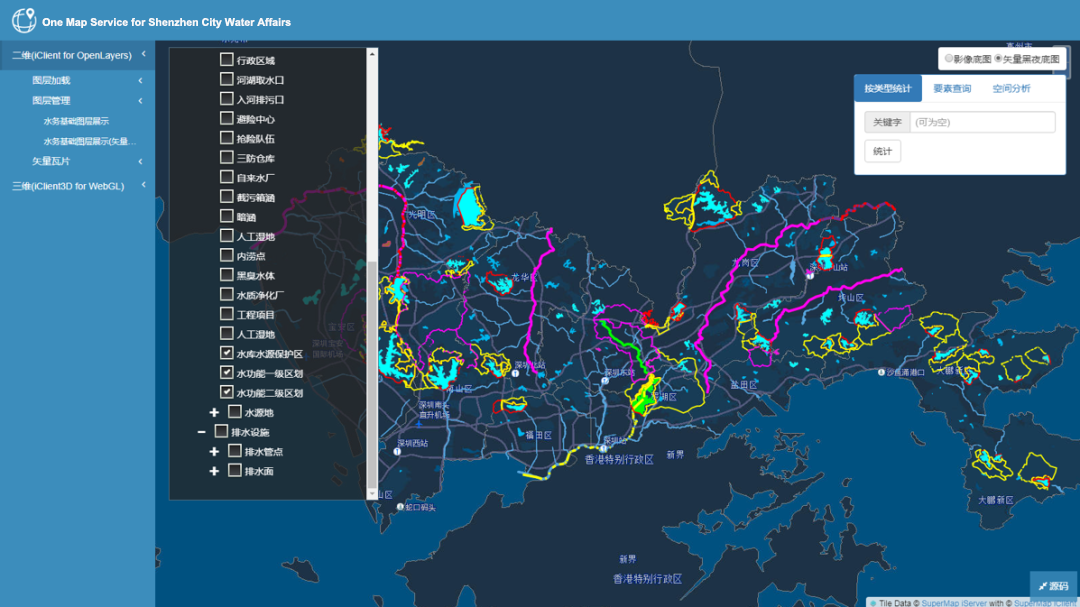
Task: Tick the 排水面 checkbox
Action: [x=234, y=471]
